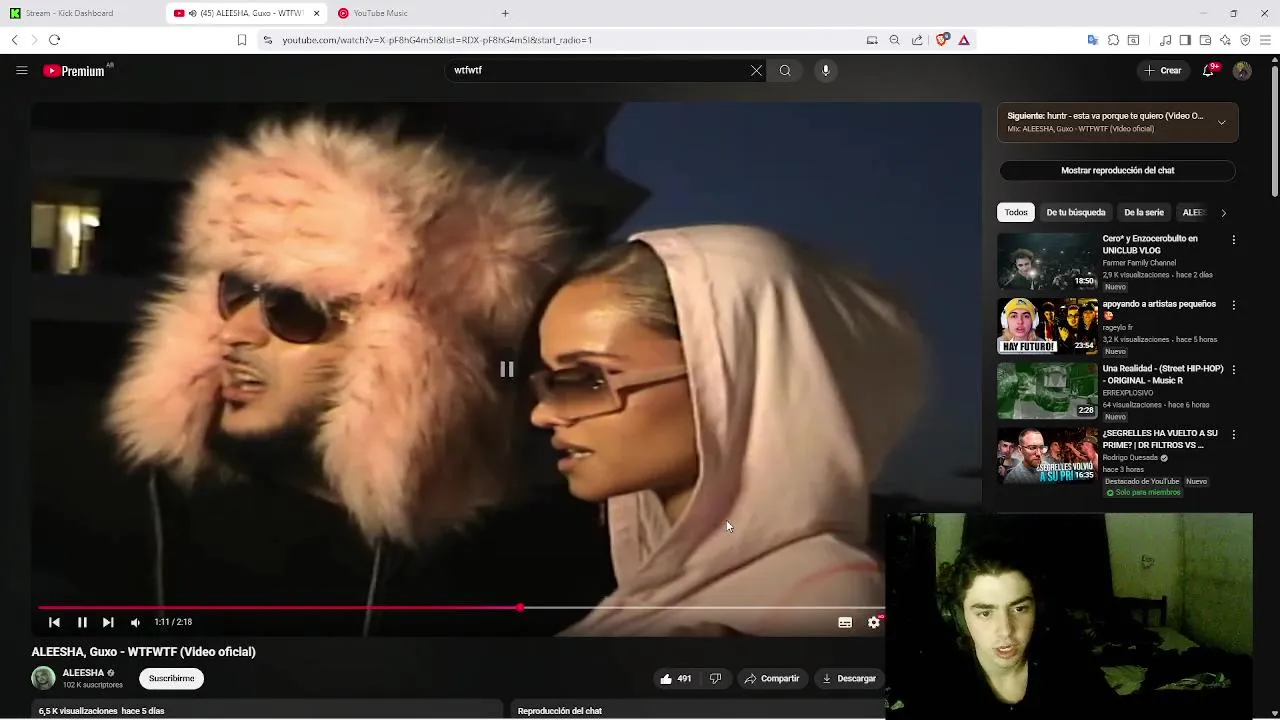
Task: Pause the video with player button
Action: [82, 622]
